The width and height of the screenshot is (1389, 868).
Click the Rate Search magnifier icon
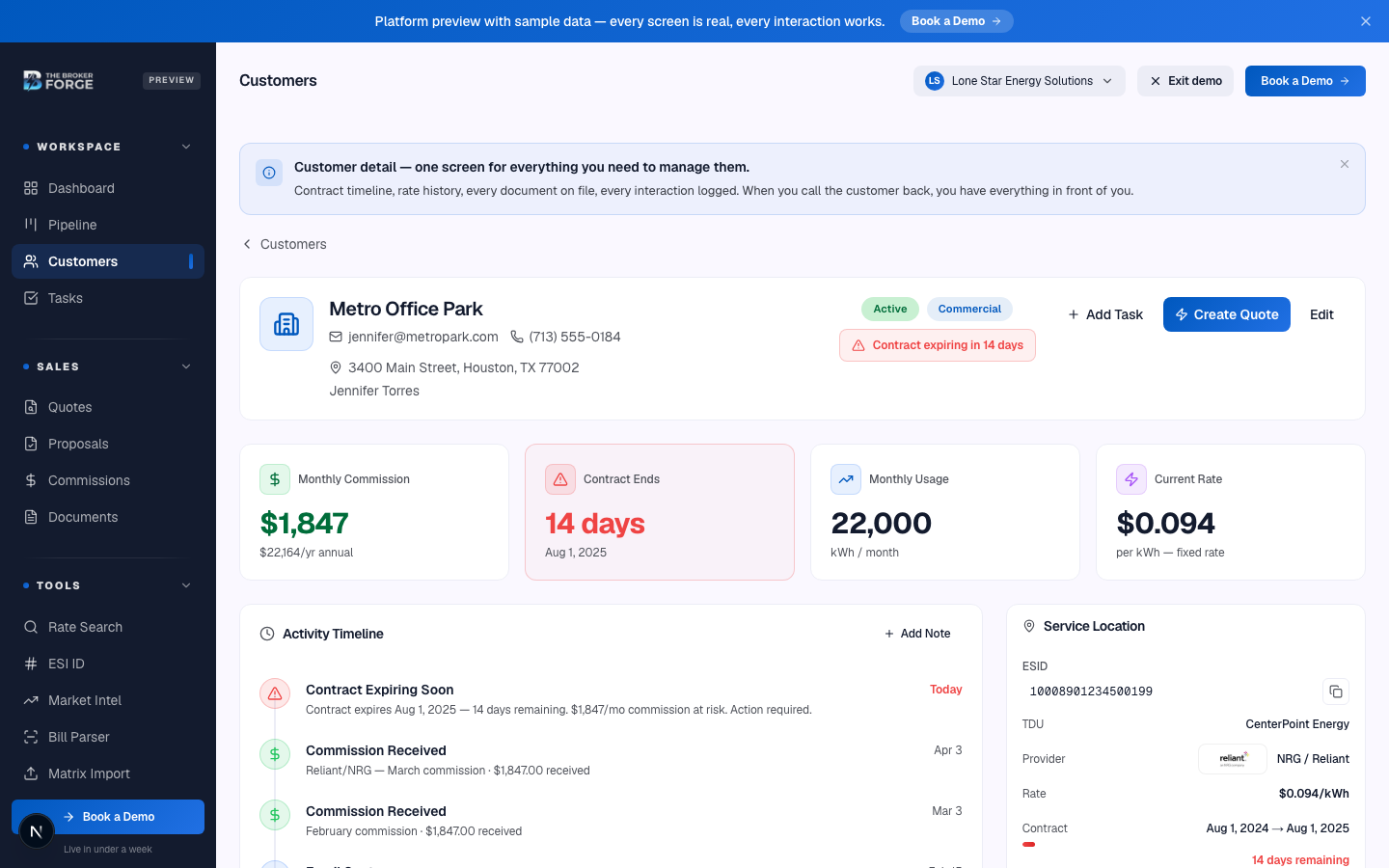click(31, 627)
